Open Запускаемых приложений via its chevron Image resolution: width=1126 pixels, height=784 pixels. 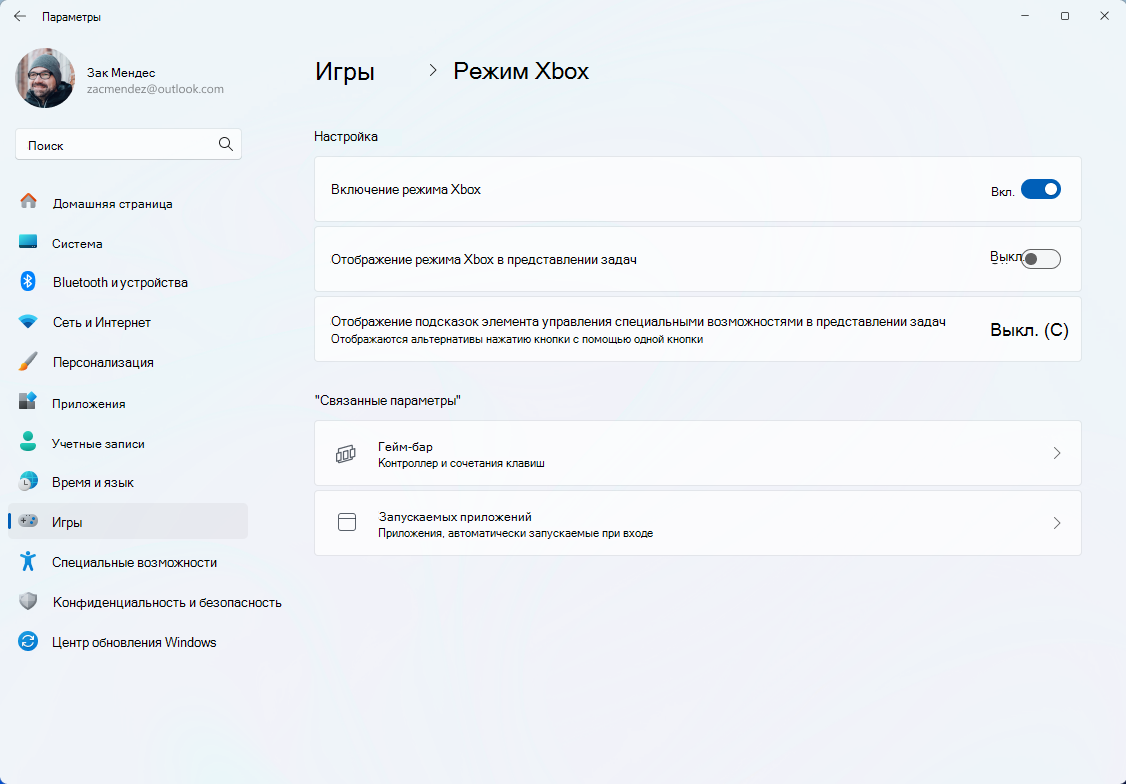1056,523
